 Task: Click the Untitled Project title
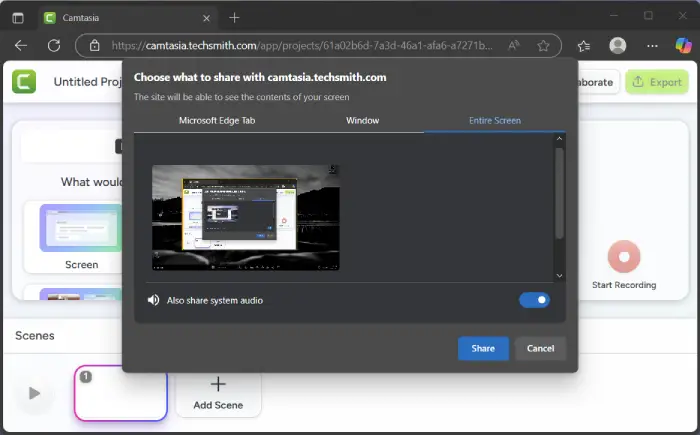click(x=88, y=82)
